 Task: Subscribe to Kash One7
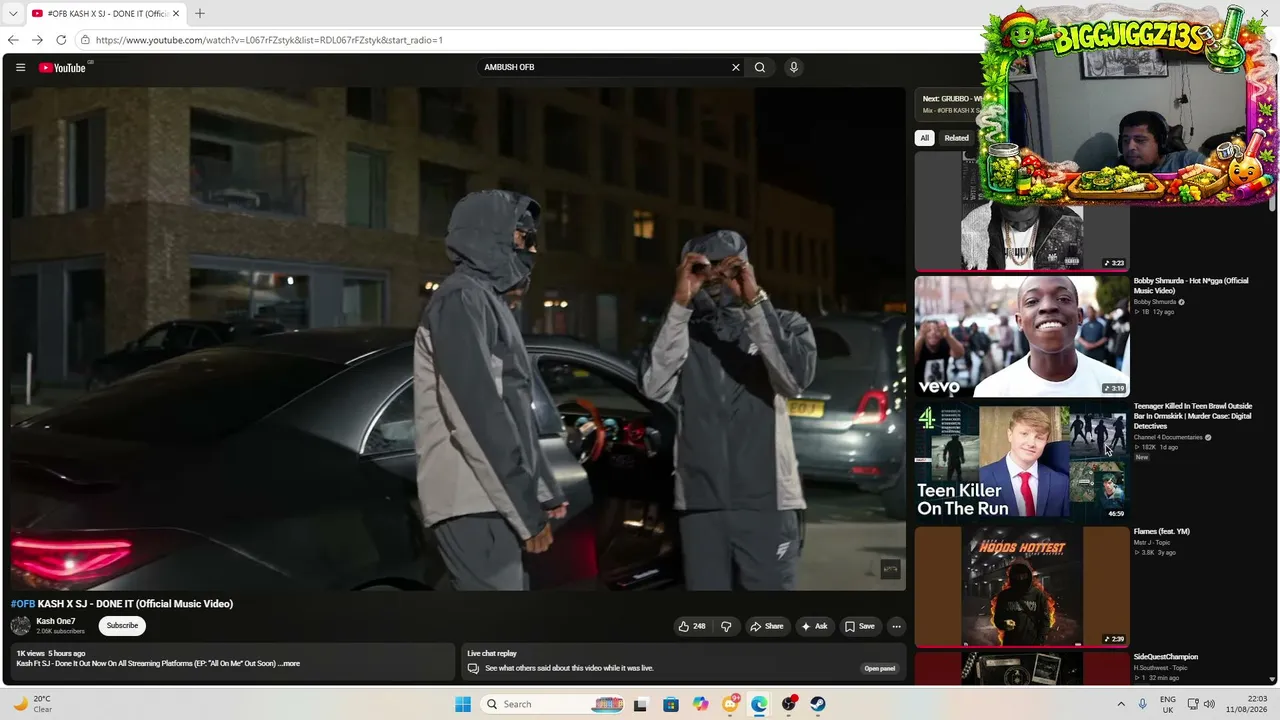[x=122, y=626]
